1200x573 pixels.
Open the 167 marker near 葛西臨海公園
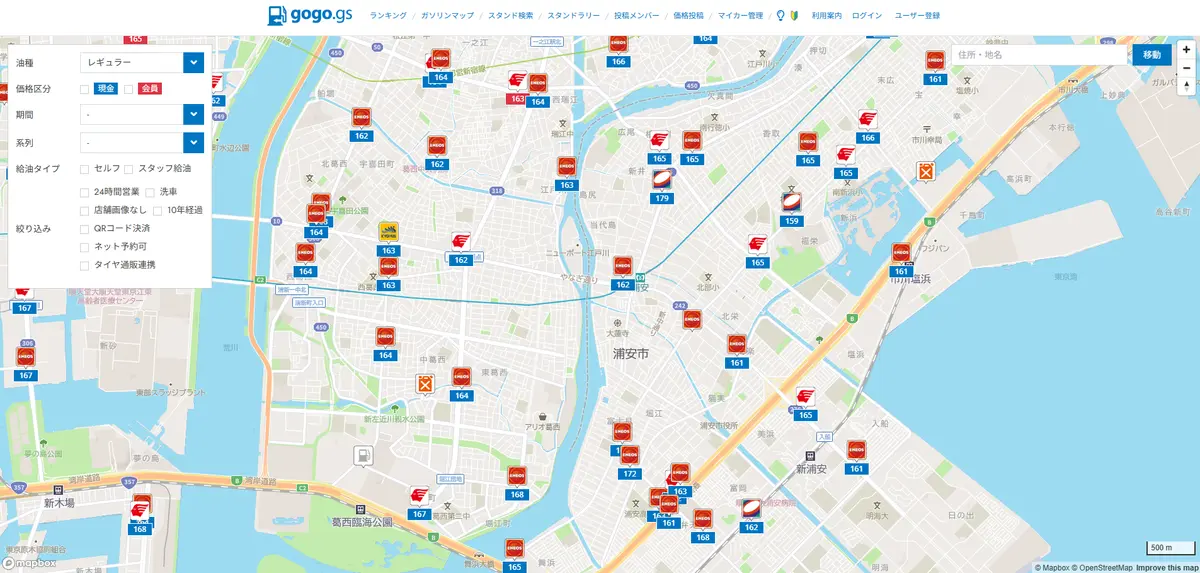[420, 502]
